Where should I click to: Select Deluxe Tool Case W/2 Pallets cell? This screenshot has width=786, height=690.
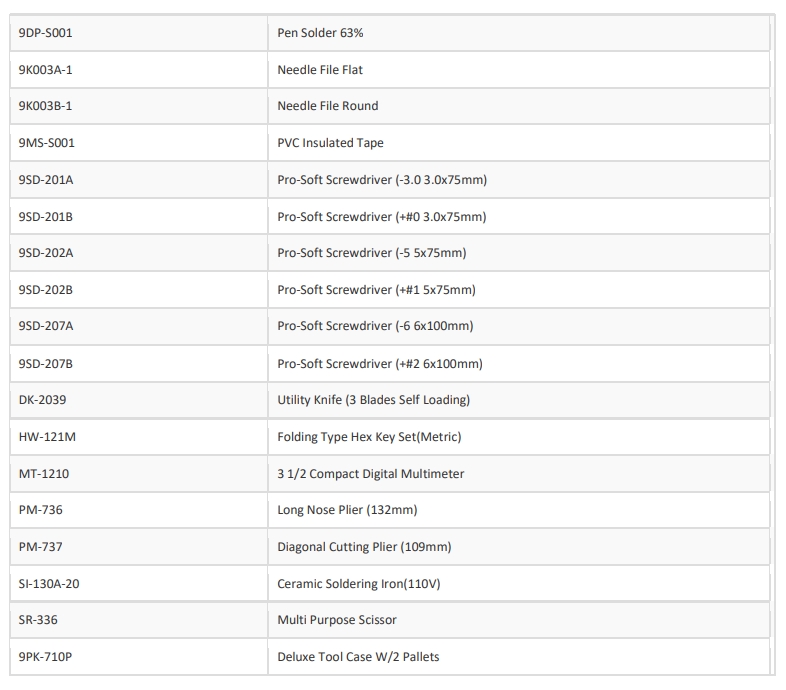pos(358,657)
